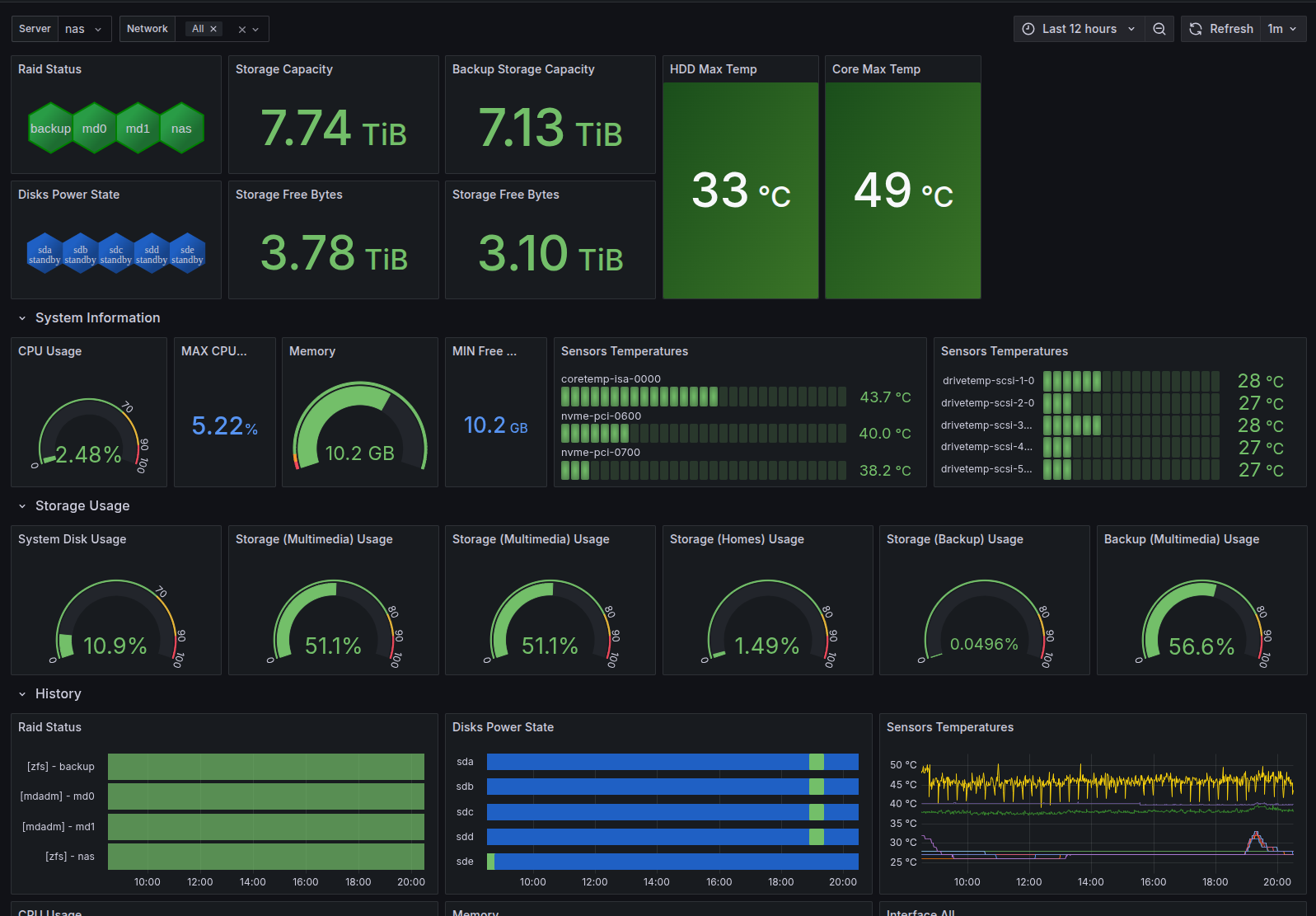Open the Last 12 hours time picker
The image size is (1316, 916).
(x=1078, y=29)
